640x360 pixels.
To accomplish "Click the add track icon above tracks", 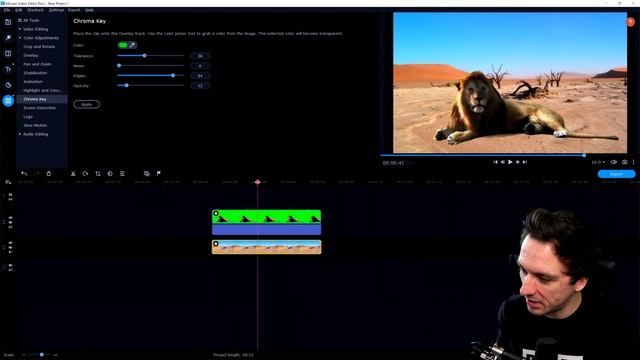I will tap(8, 182).
